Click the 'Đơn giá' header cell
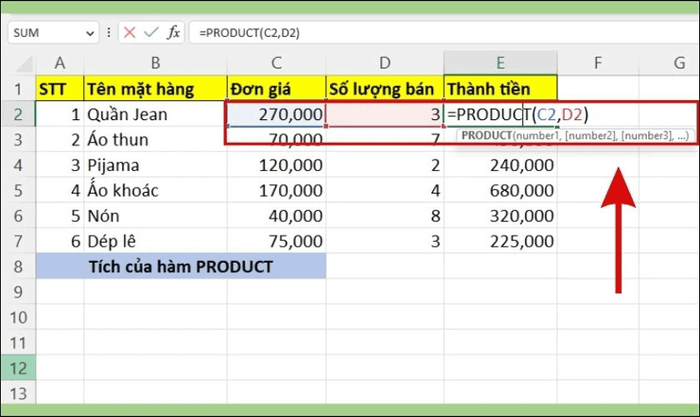 (x=276, y=89)
